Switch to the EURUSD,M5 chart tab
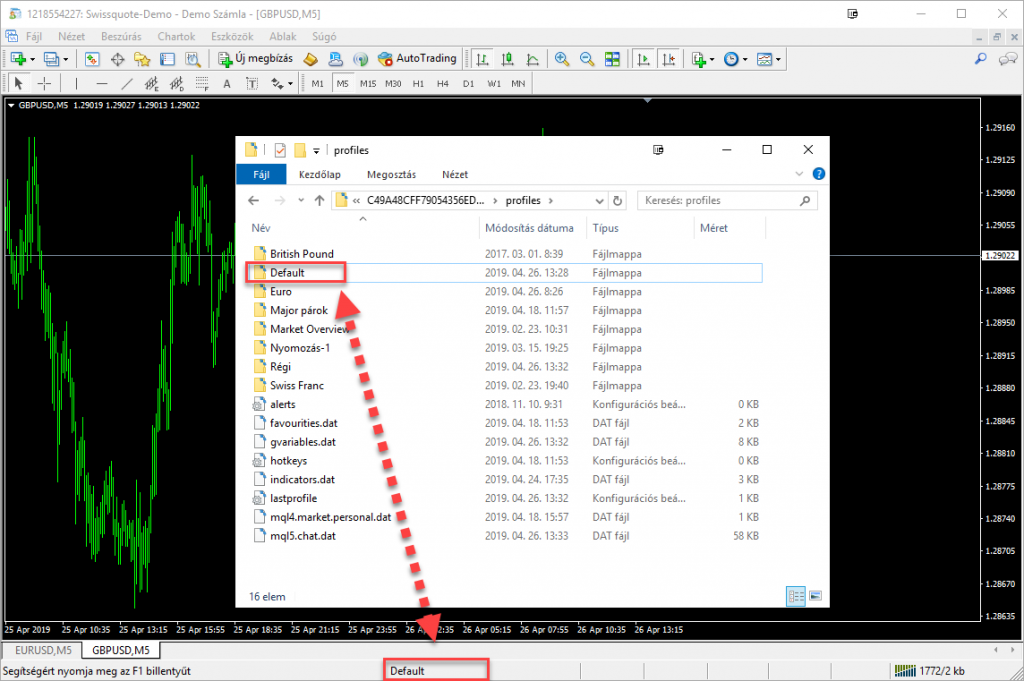 42,650
